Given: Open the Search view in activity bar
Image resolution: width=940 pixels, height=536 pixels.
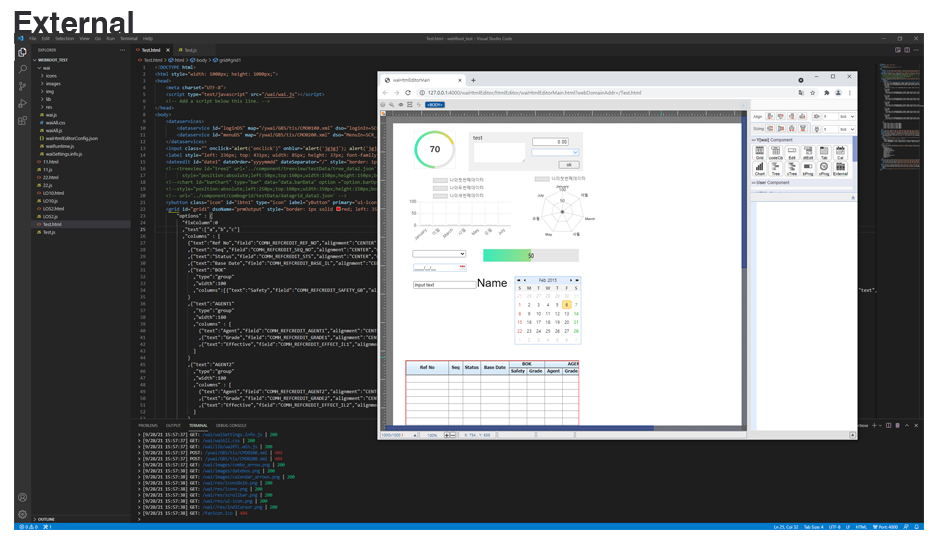Looking at the screenshot, I should [x=22, y=69].
